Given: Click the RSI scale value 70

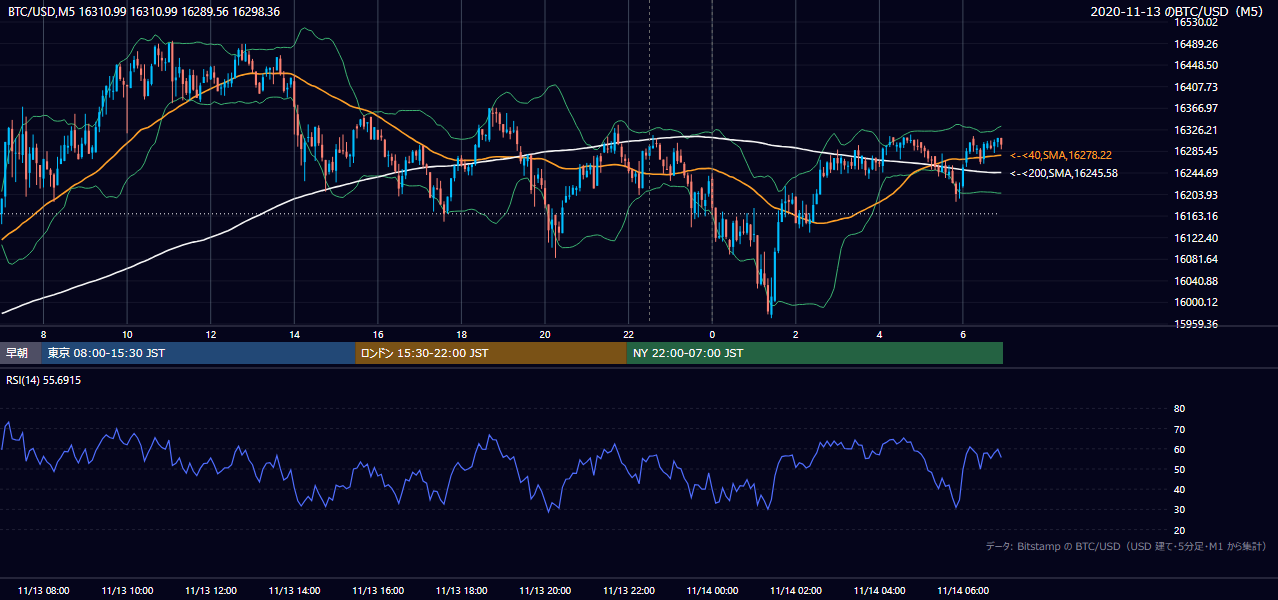Looking at the screenshot, I should (x=1179, y=429).
